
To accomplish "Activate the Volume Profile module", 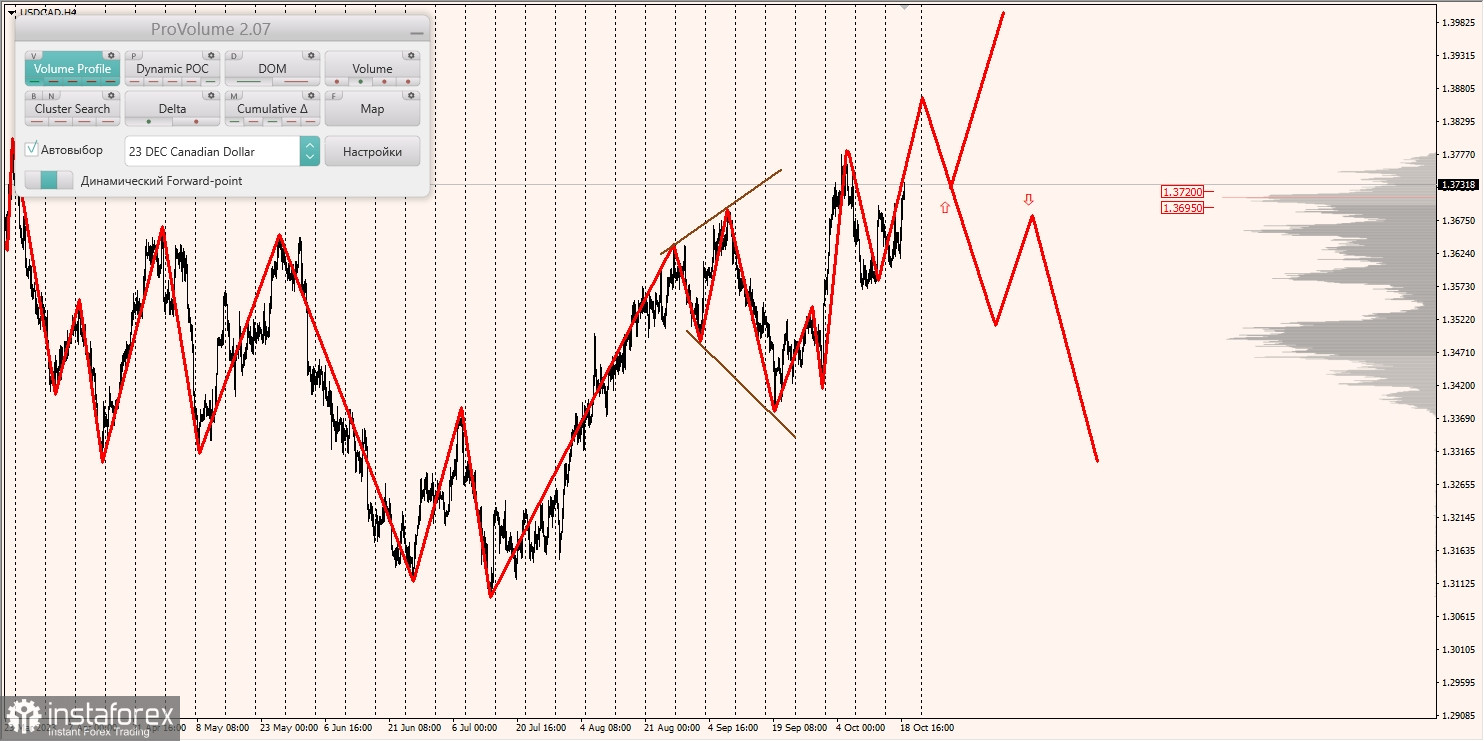I will [x=72, y=69].
